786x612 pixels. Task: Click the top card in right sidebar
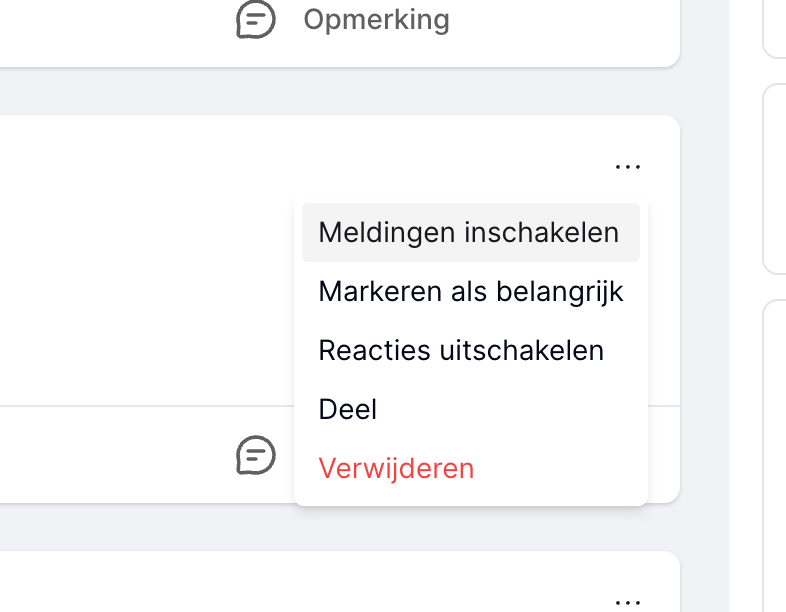click(774, 28)
